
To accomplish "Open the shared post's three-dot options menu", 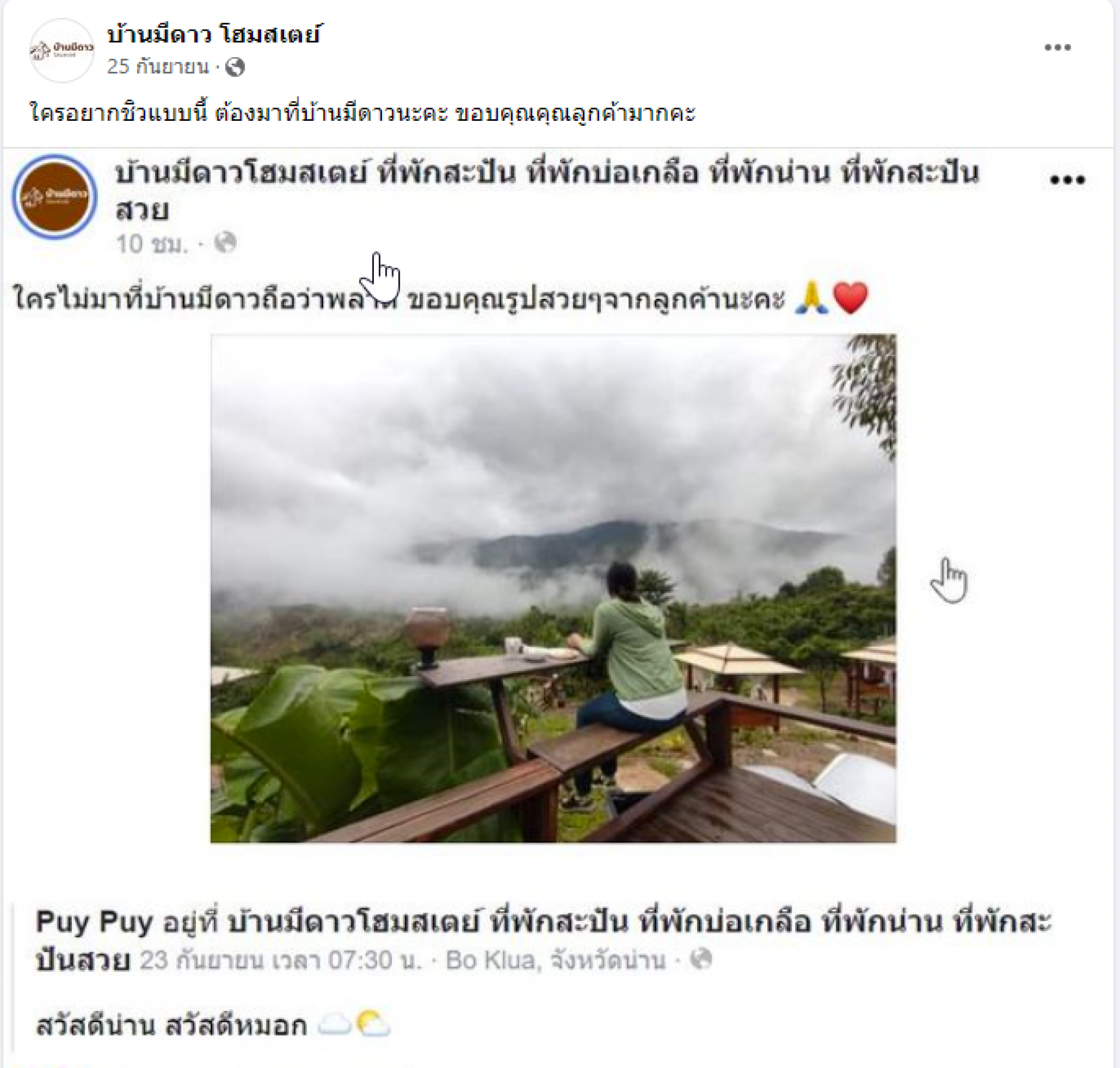I will tap(1067, 180).
